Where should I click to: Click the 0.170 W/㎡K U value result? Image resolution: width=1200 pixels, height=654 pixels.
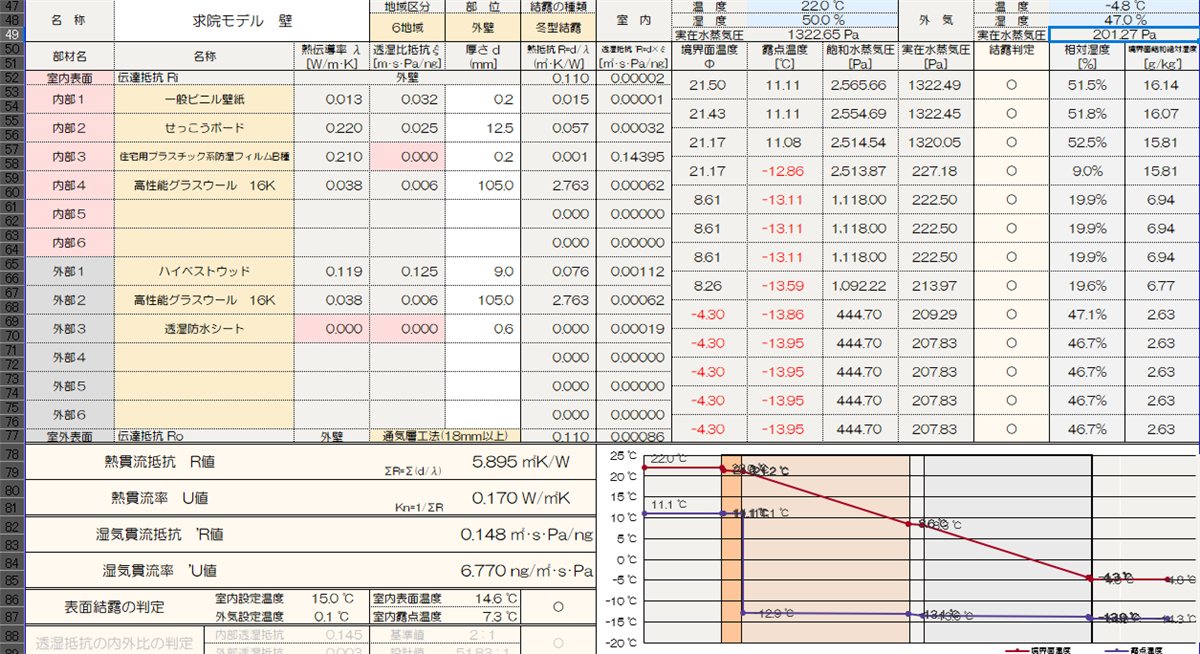[520, 497]
